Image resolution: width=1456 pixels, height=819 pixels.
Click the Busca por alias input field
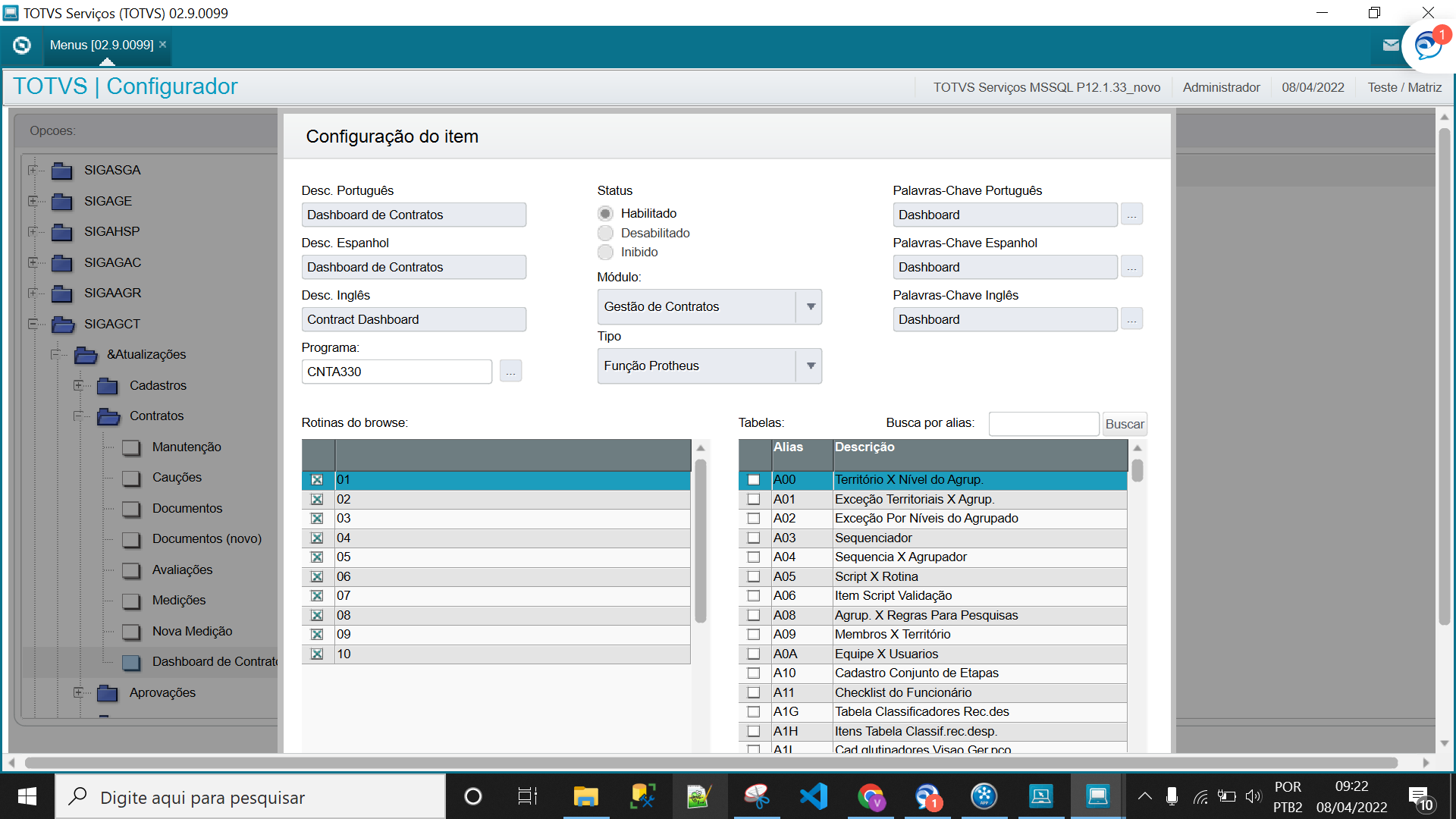(1043, 424)
